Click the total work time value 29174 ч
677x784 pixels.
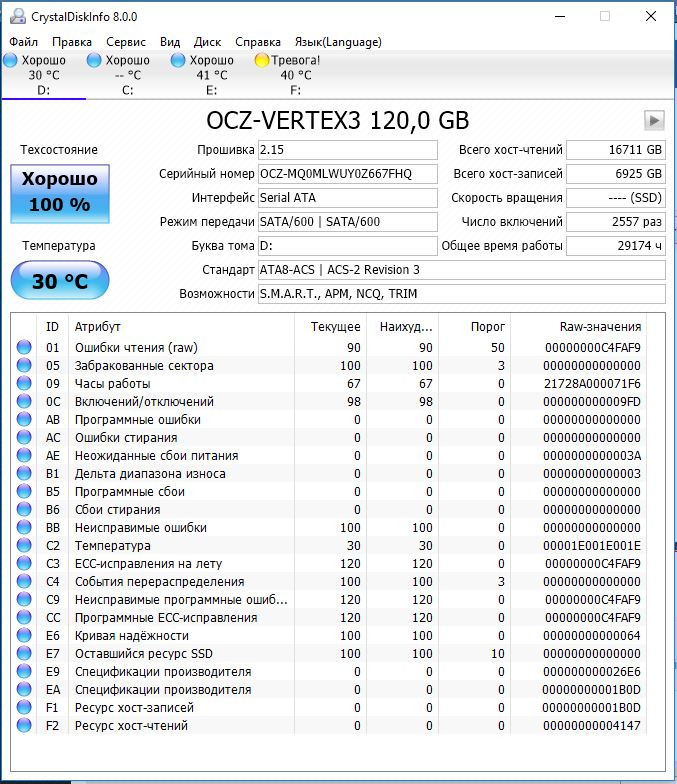click(x=616, y=246)
